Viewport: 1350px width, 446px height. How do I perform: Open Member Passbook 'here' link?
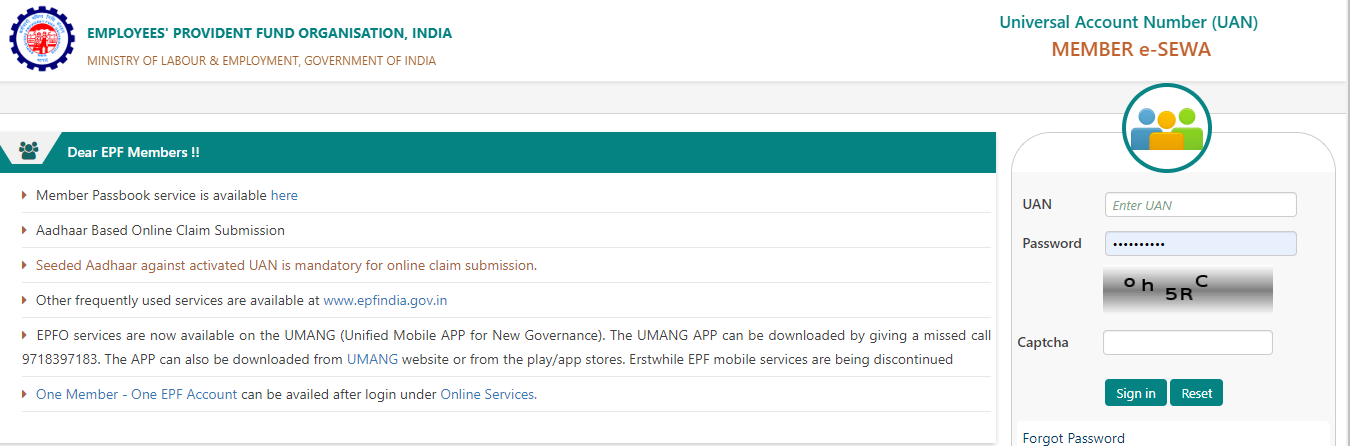(x=284, y=195)
